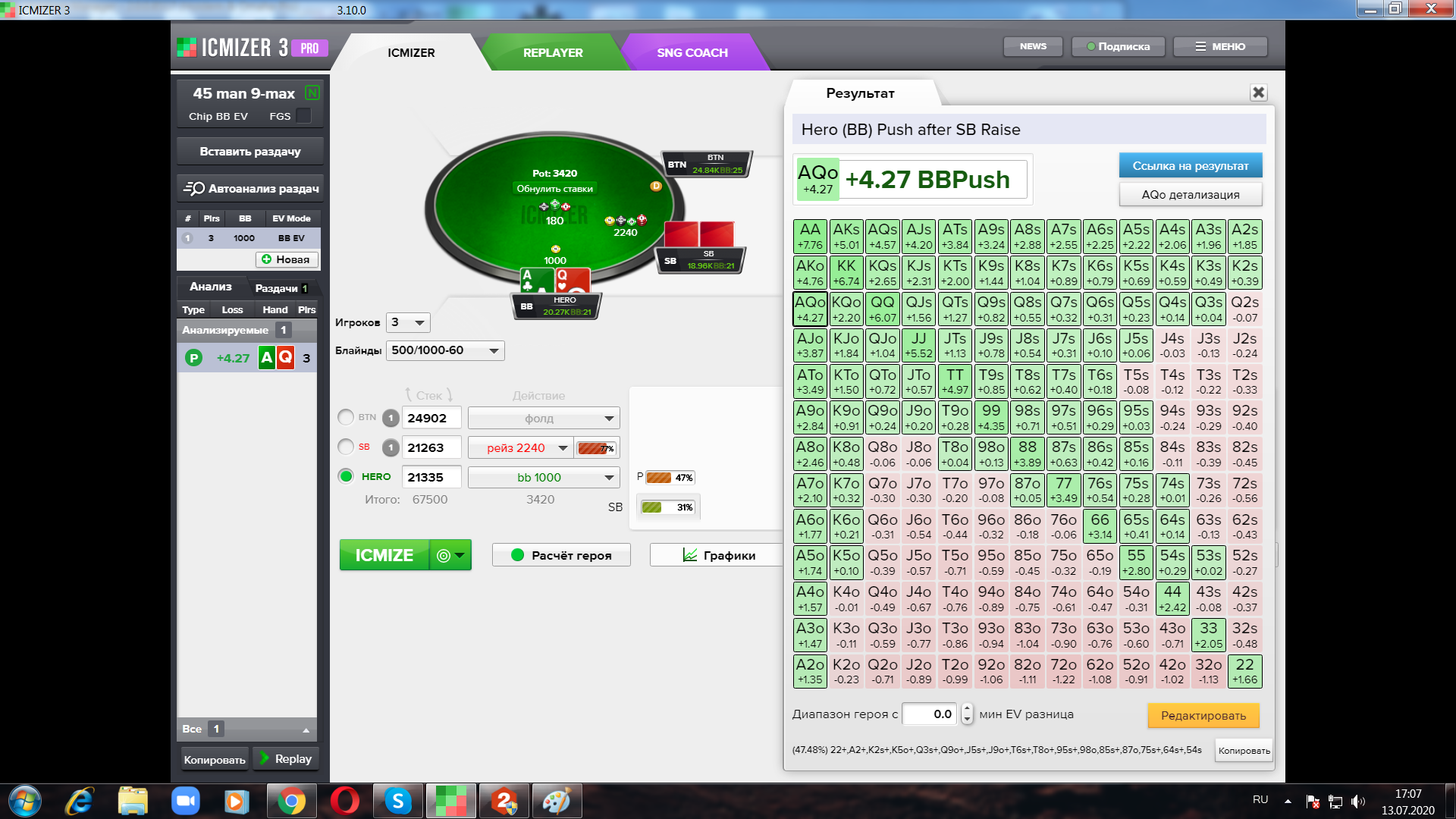Click the hero Queen of diamonds card
Image resolution: width=1456 pixels, height=819 pixels.
click(x=573, y=281)
